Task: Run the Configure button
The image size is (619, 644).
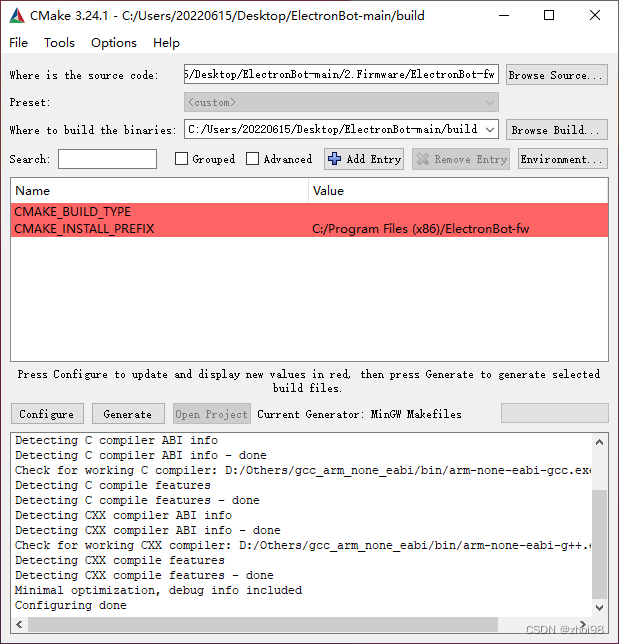Action: pos(47,414)
